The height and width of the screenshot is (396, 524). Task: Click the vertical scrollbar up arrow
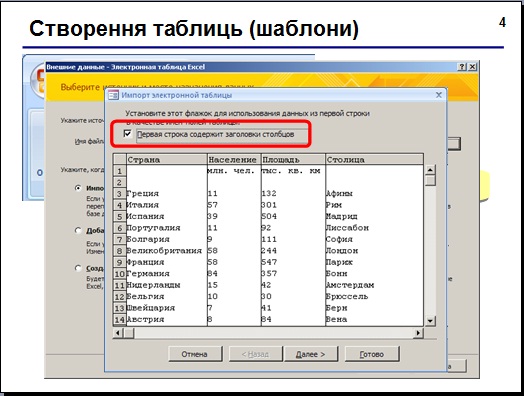pos(430,170)
